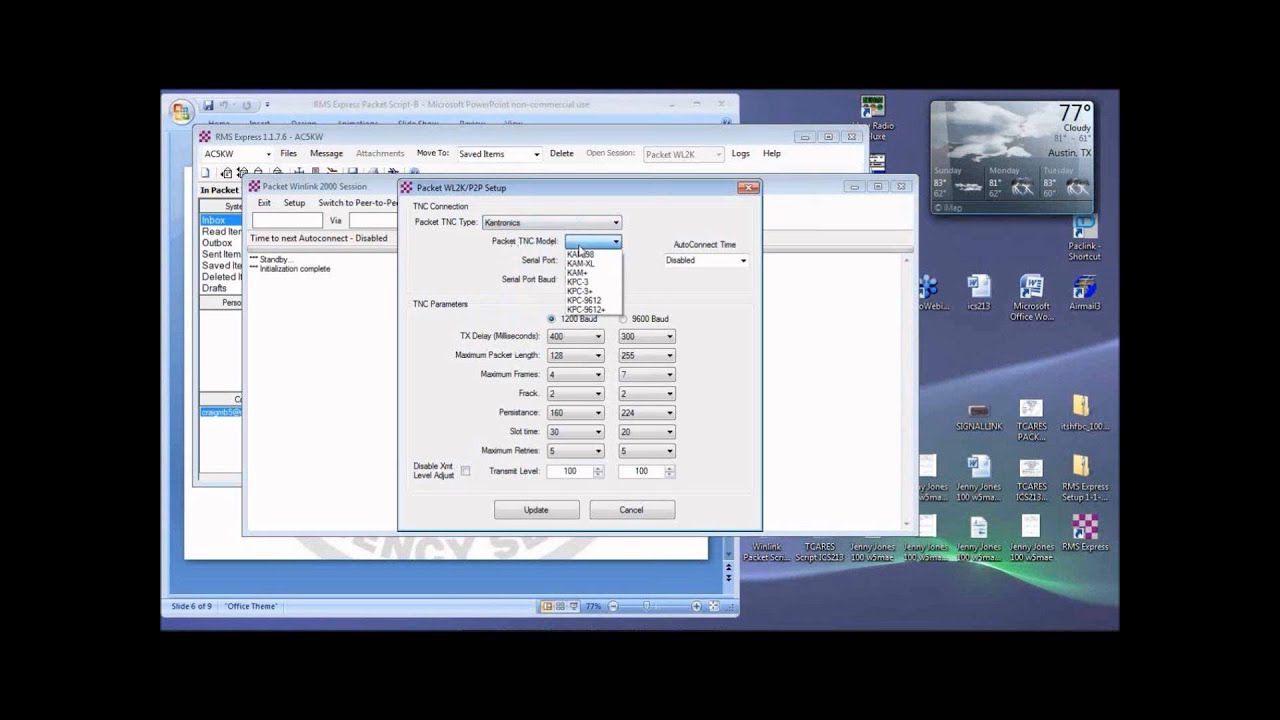Image resolution: width=1280 pixels, height=720 pixels.
Task: Open Logs in RMS Express
Action: pos(741,154)
